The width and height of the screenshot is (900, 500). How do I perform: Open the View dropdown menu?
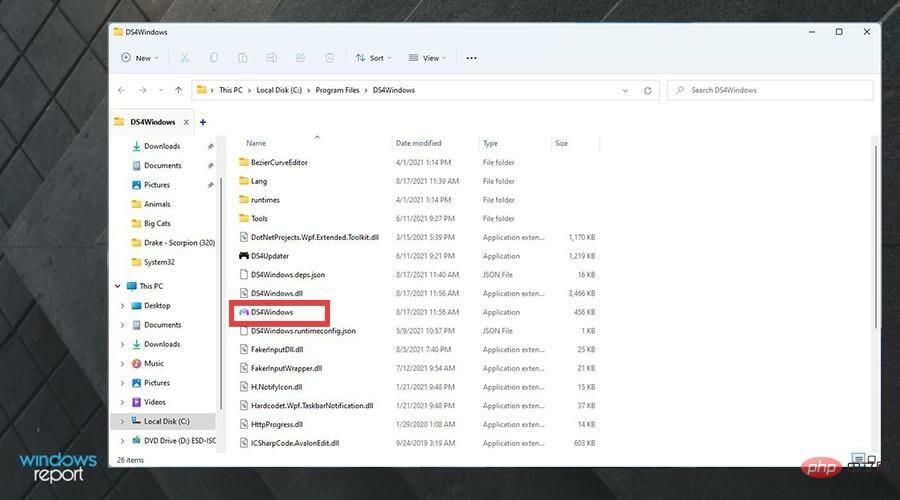[x=427, y=58]
